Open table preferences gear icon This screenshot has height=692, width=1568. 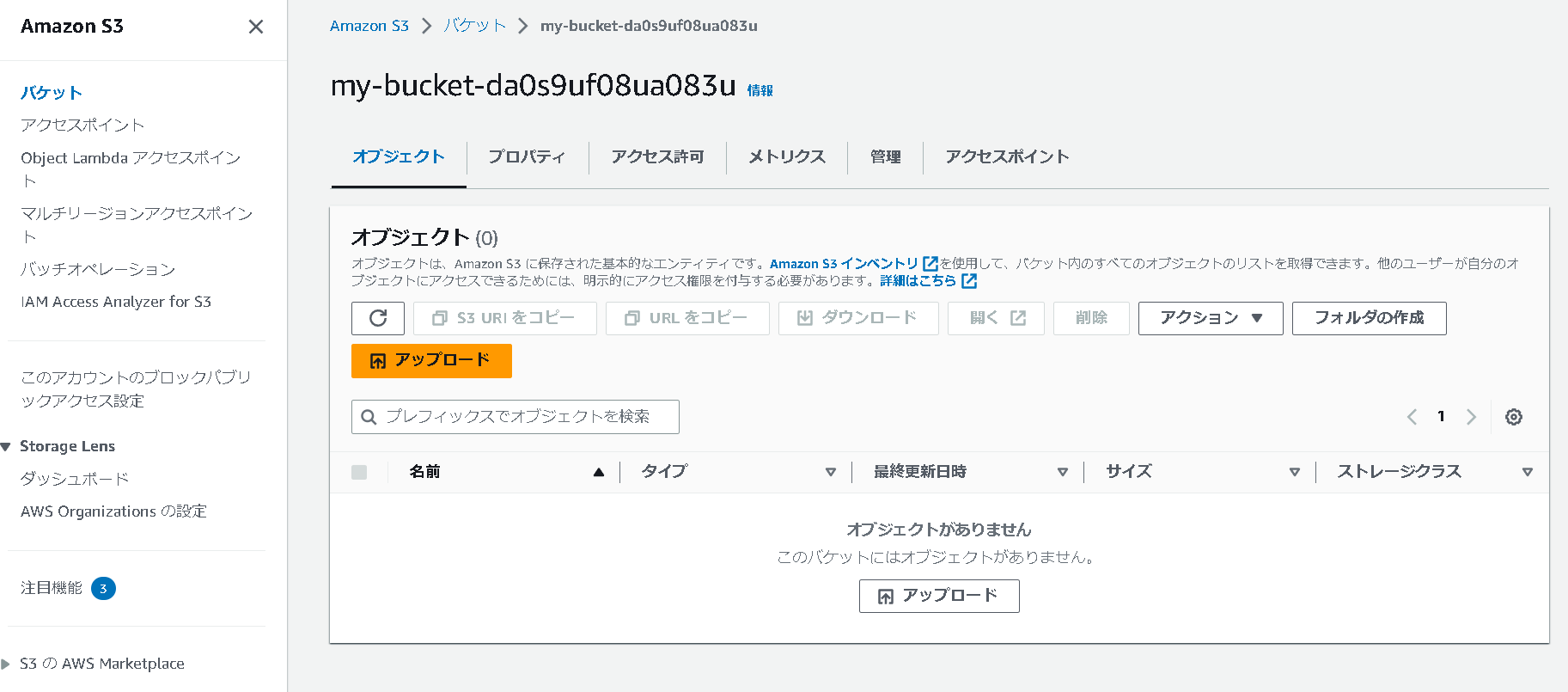coord(1514,417)
